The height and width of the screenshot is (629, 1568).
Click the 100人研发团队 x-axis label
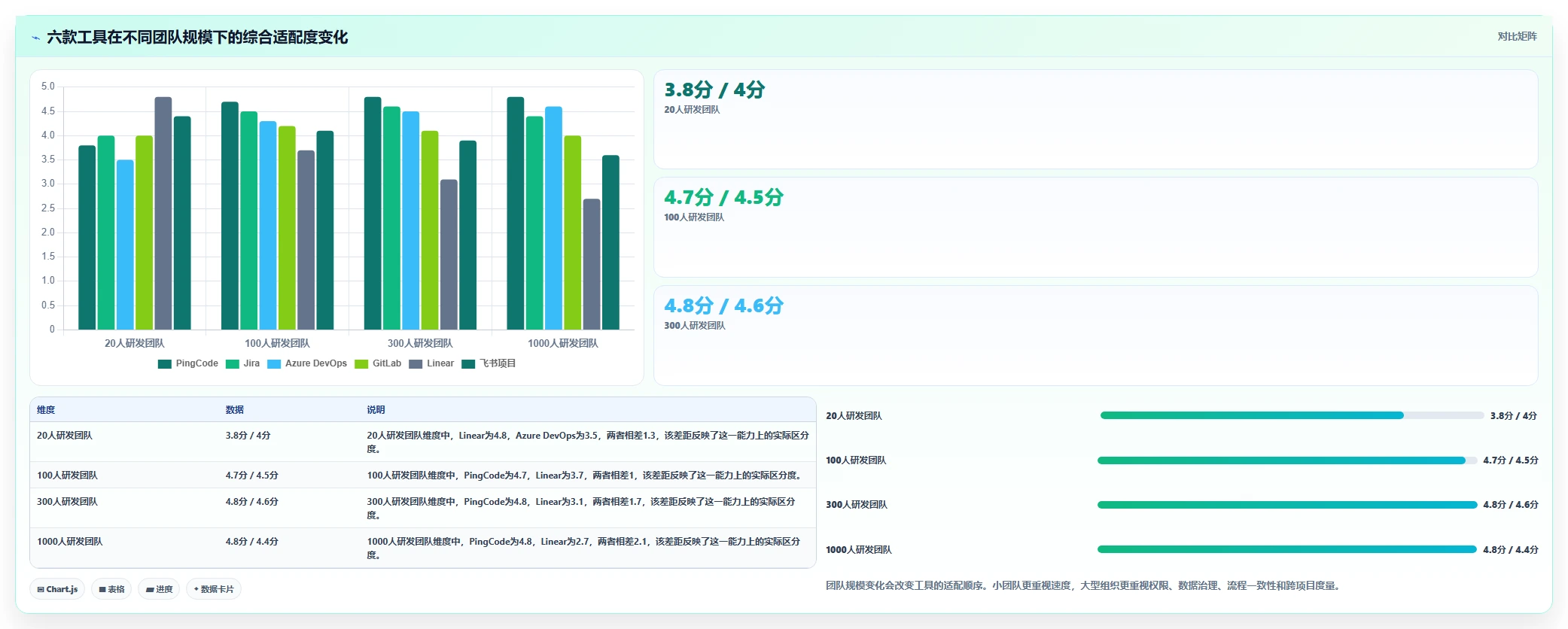click(277, 343)
